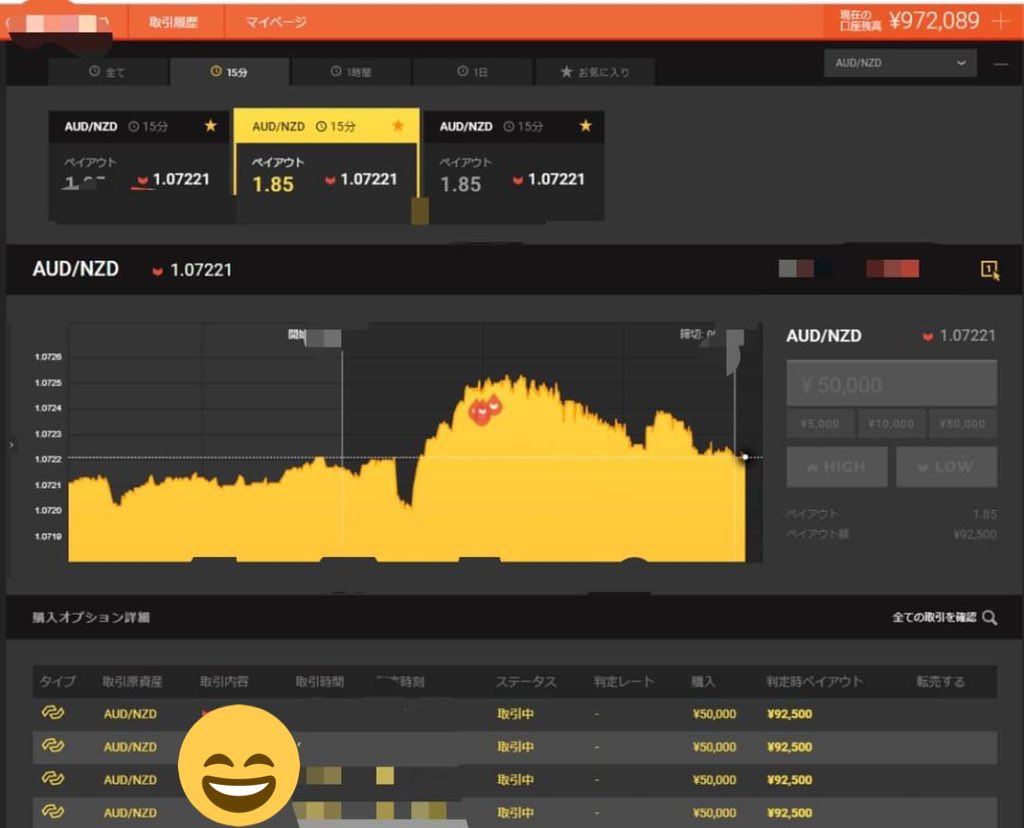This screenshot has height=828, width=1024.
Task: Click the タイプ column header
Action: point(57,682)
